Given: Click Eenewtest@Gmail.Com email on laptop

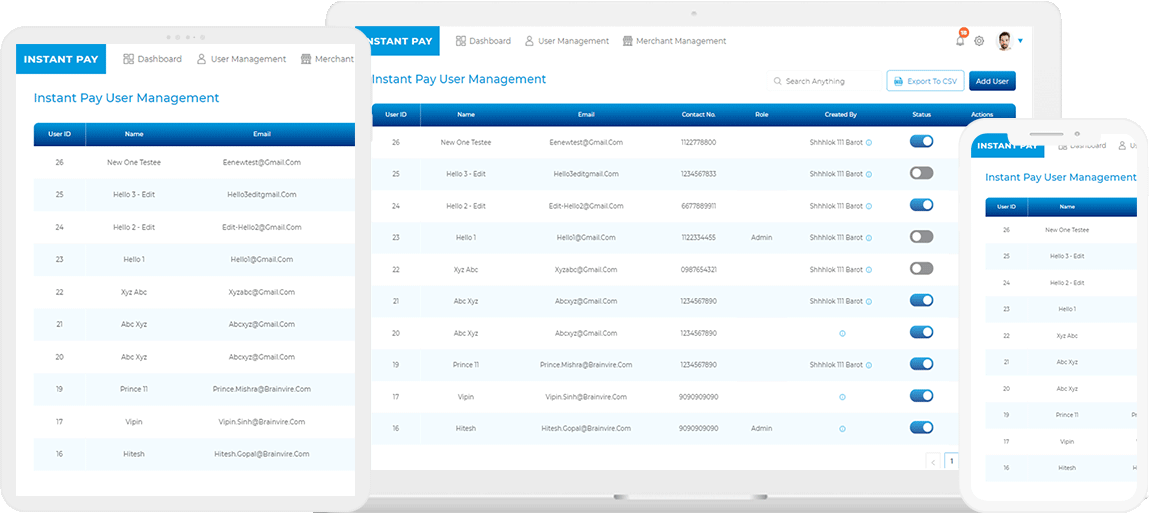Looking at the screenshot, I should (x=586, y=142).
